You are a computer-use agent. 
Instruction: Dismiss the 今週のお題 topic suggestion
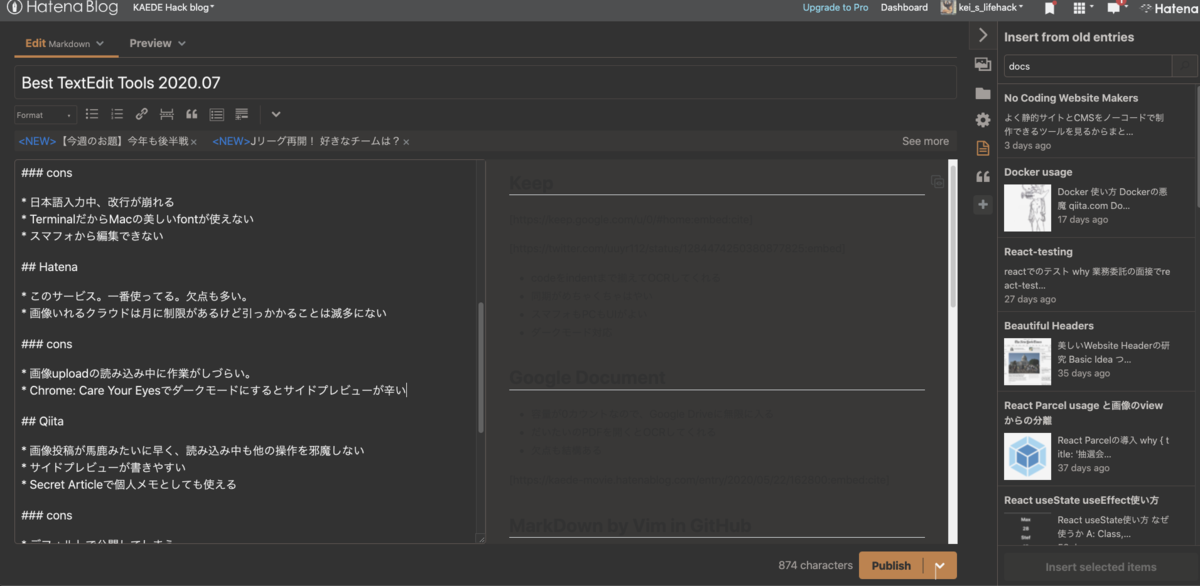pos(194,142)
